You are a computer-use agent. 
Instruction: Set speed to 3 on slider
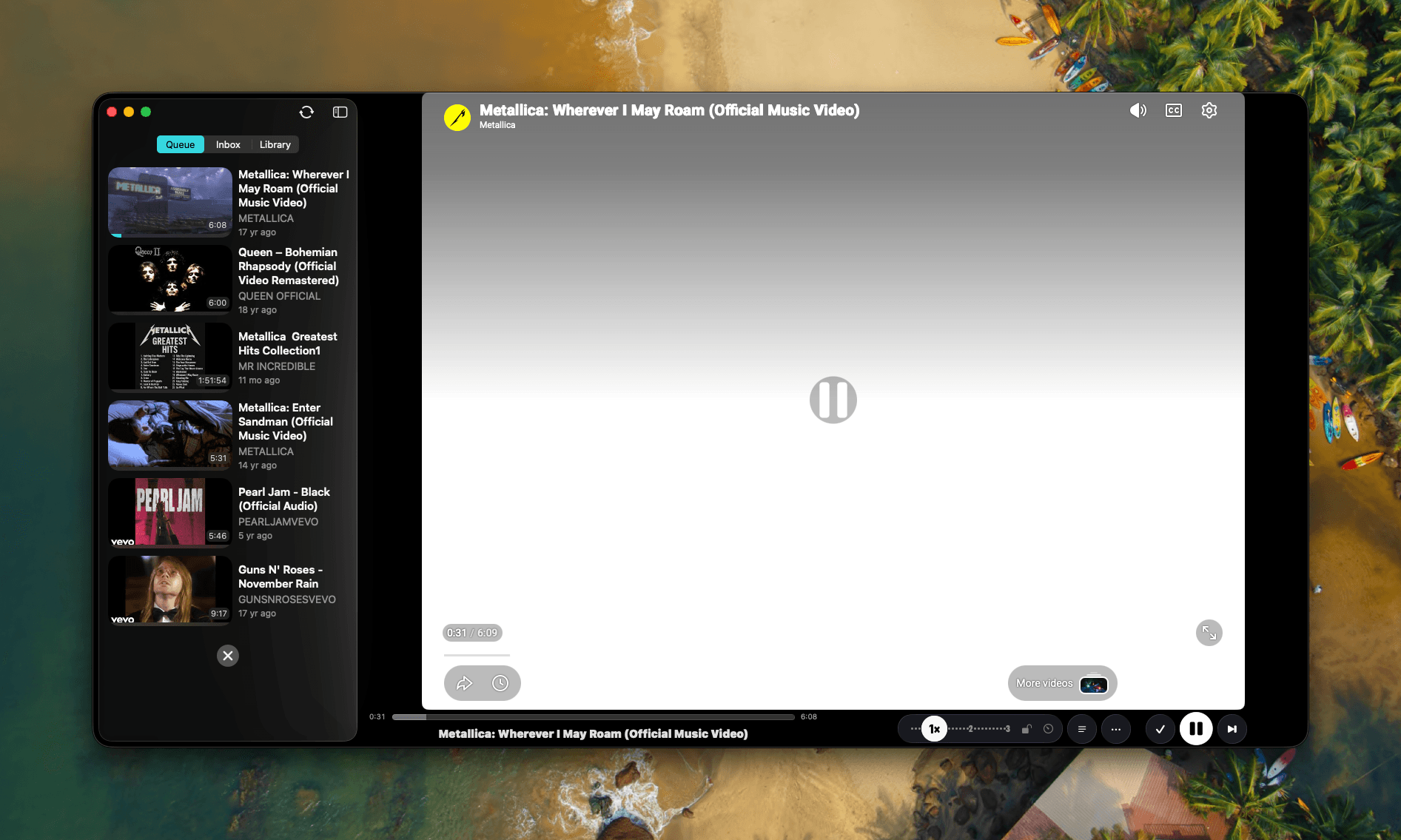(1007, 729)
